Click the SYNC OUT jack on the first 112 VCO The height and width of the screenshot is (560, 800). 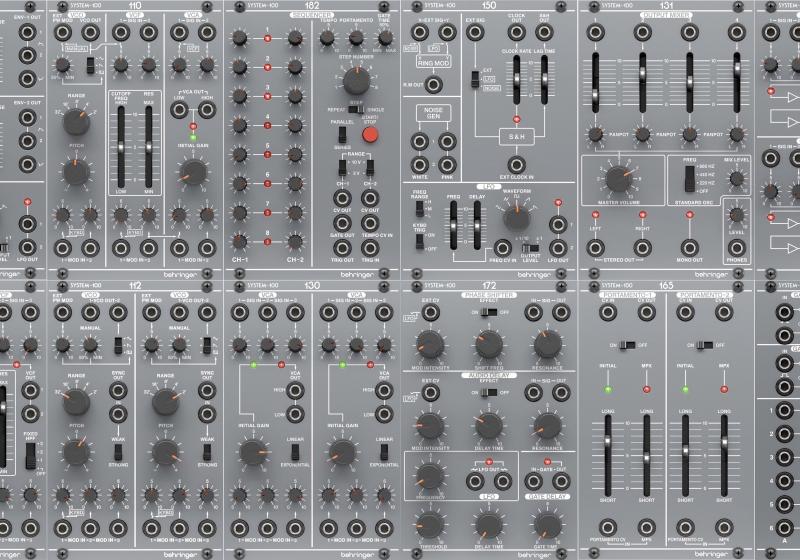coord(118,391)
